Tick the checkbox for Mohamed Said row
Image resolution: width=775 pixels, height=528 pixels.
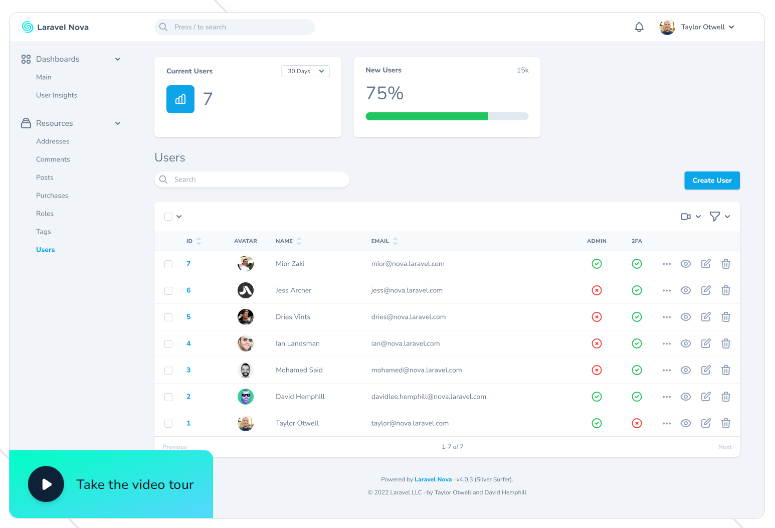tap(169, 370)
